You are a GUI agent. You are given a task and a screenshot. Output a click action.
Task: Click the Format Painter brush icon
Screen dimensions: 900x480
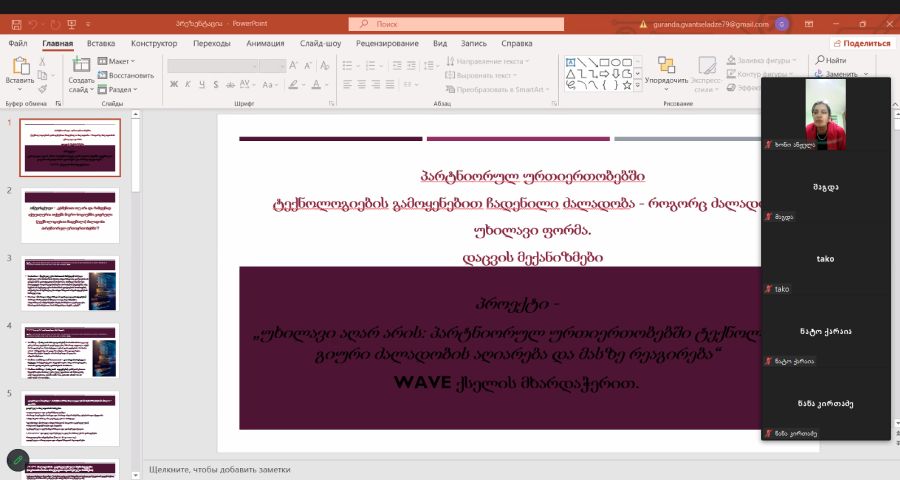coord(43,89)
